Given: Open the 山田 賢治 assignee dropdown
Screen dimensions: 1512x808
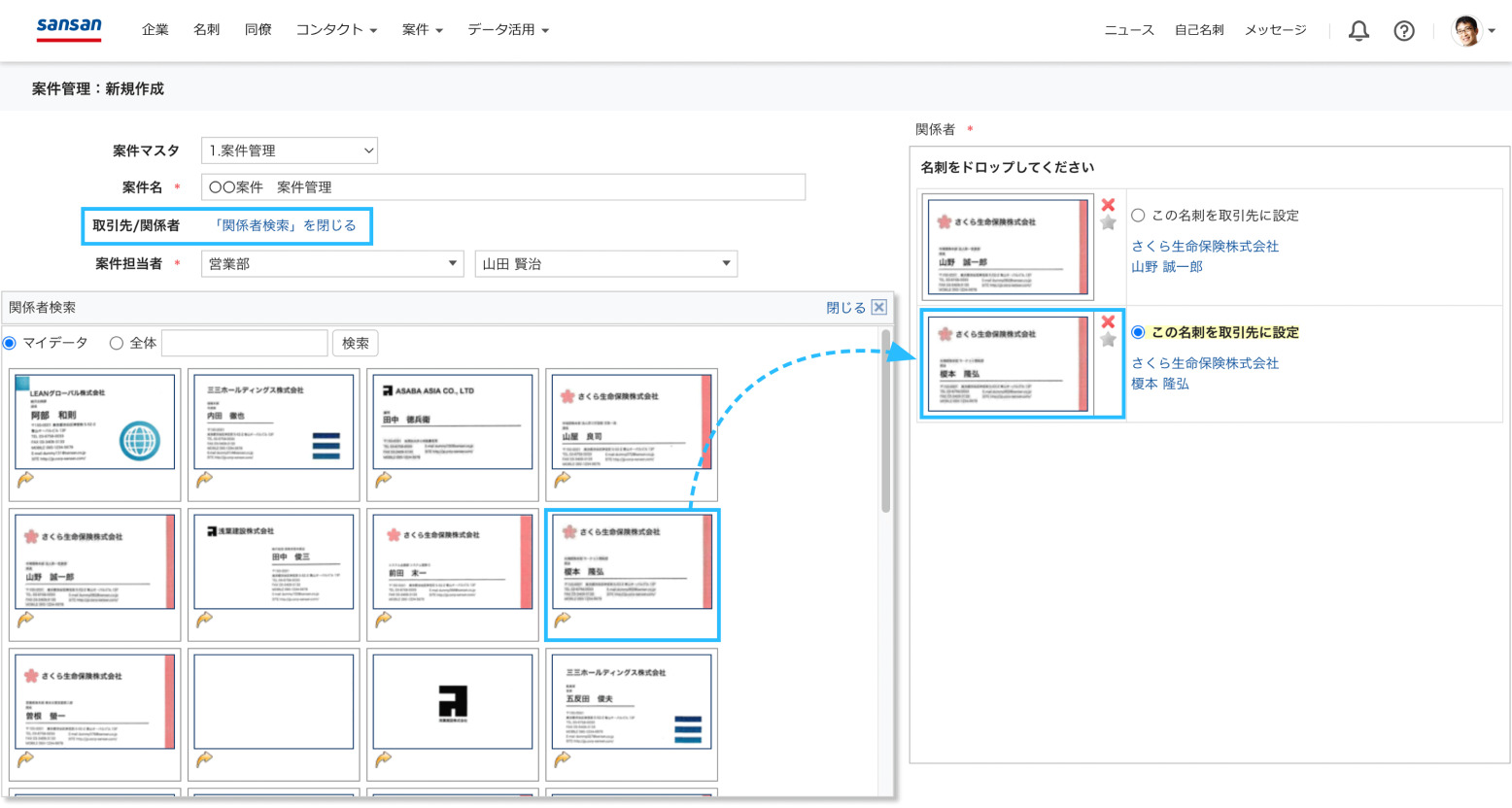Looking at the screenshot, I should 606,263.
